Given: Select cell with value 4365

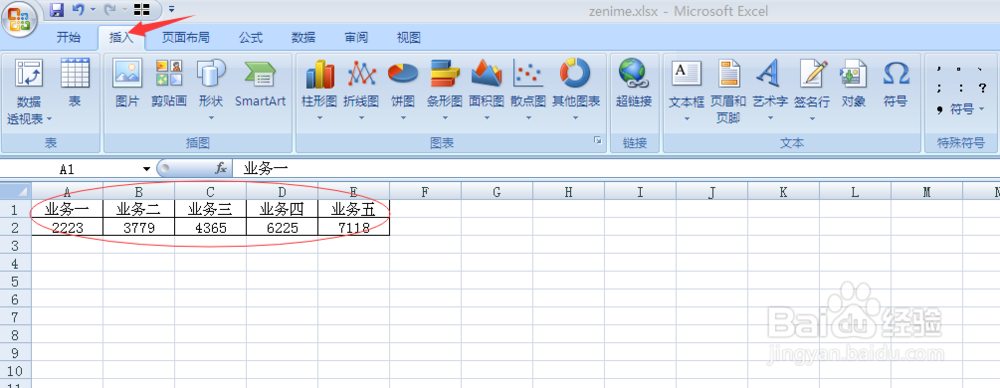Looking at the screenshot, I should (x=210, y=227).
